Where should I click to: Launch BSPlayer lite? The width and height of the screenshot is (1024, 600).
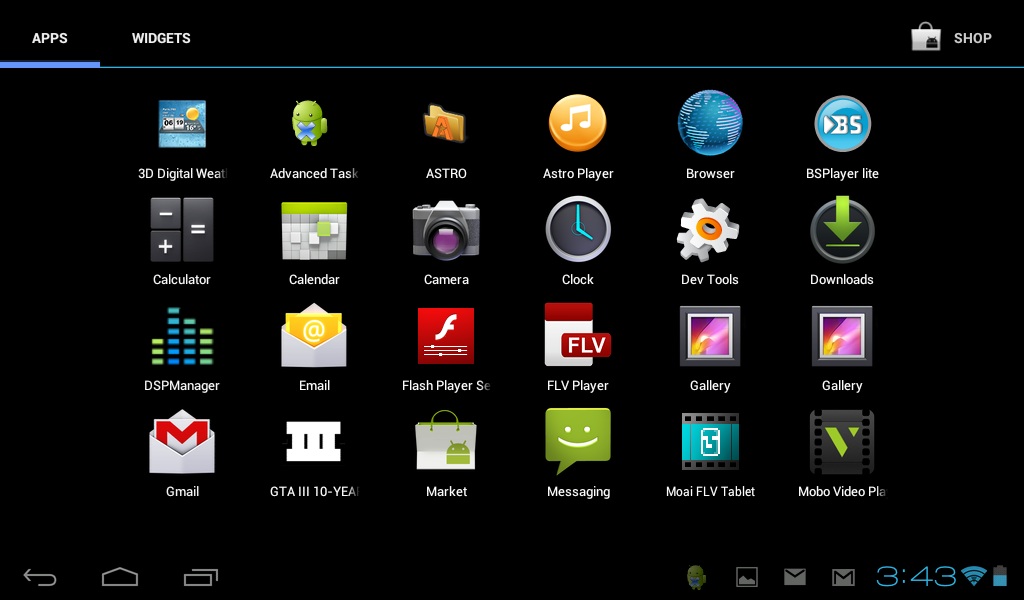coord(842,123)
